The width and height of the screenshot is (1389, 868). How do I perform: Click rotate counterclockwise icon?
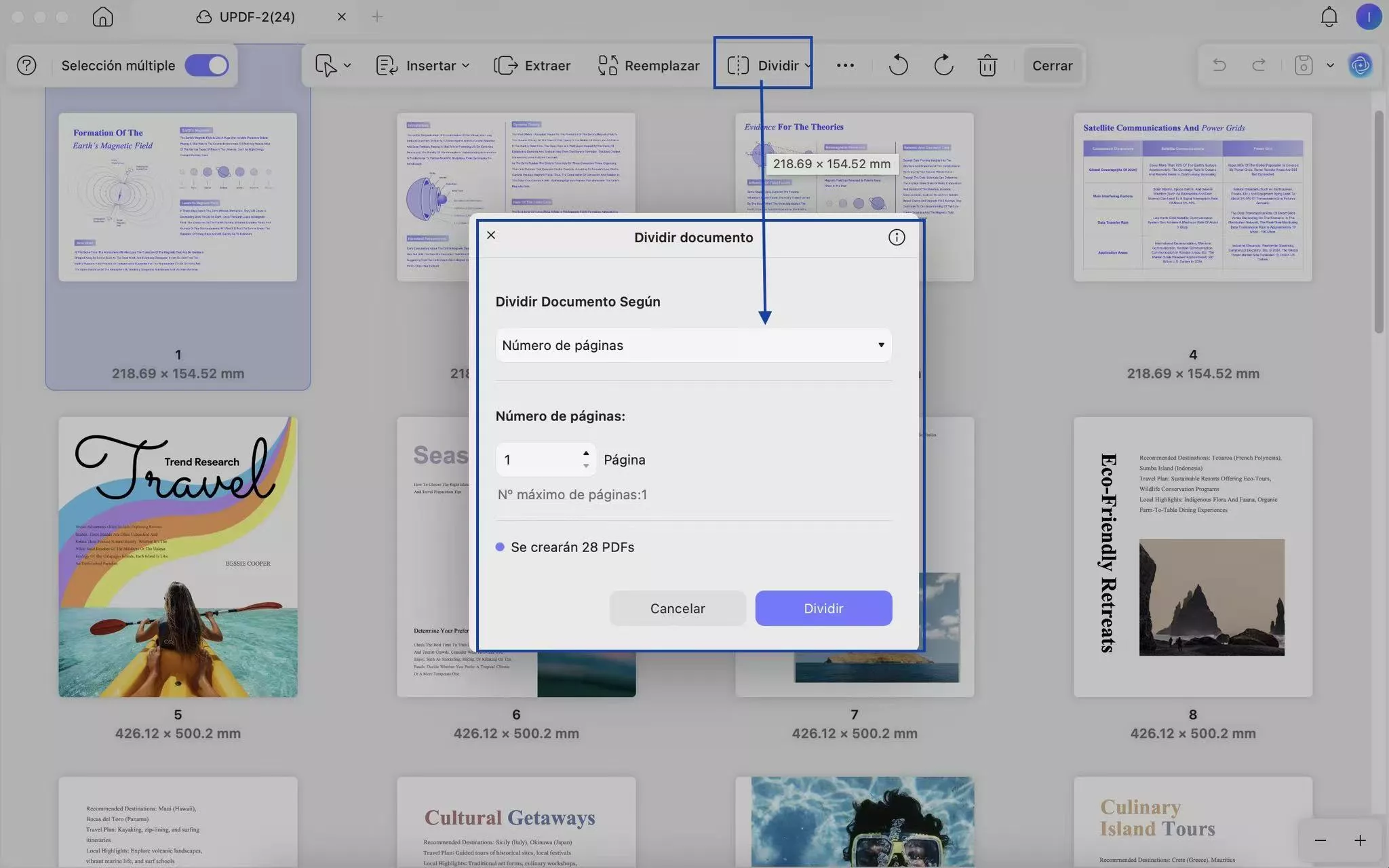(898, 66)
